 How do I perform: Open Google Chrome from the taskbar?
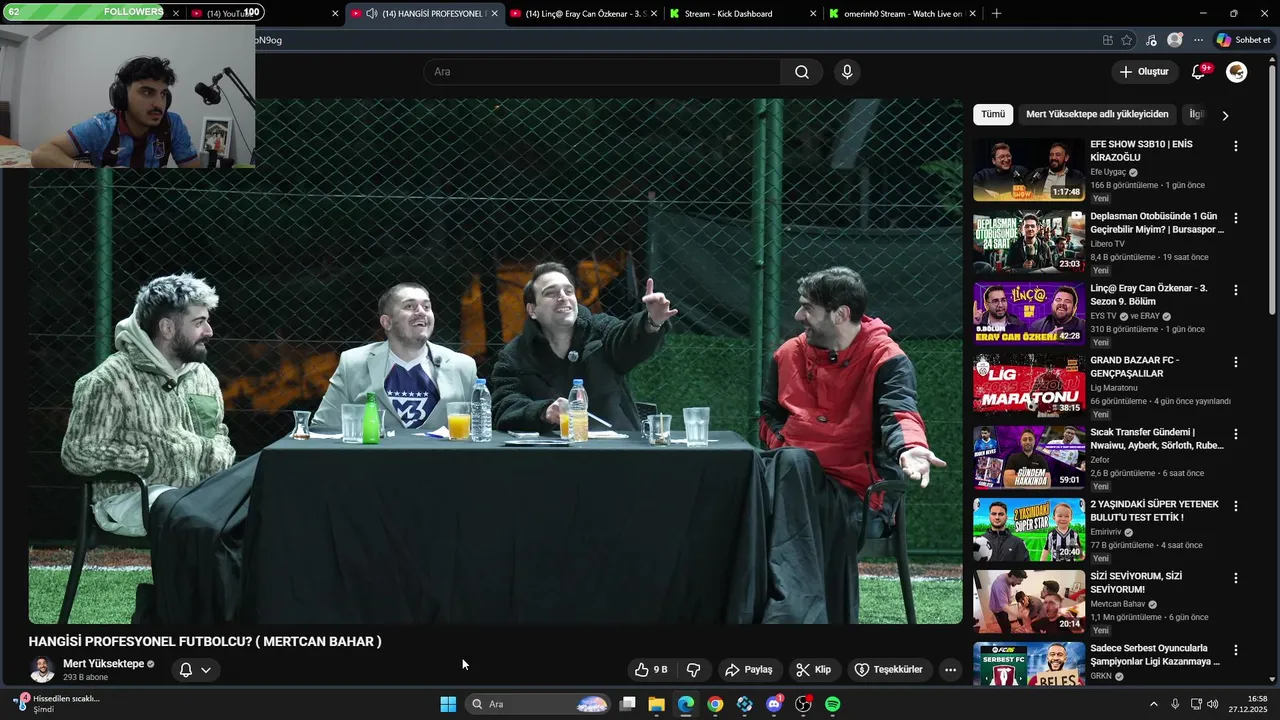point(715,704)
